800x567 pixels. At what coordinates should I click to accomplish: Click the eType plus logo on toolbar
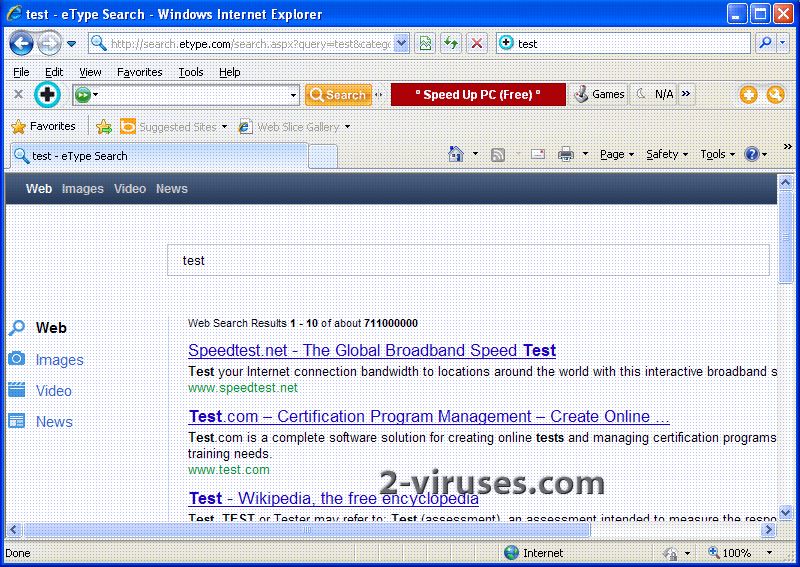point(47,94)
